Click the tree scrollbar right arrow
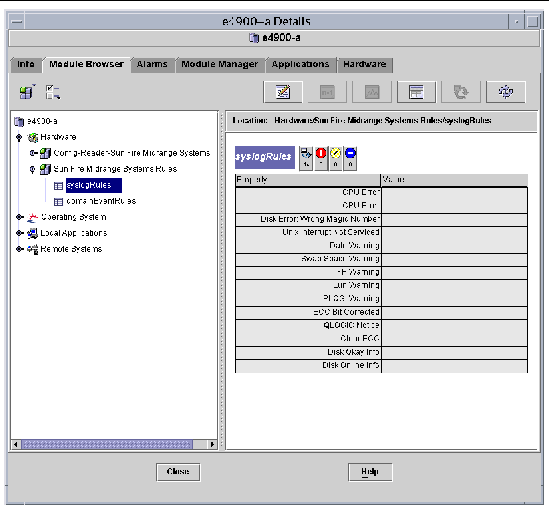Image resolution: width=549 pixels, height=506 pixels. (212, 444)
